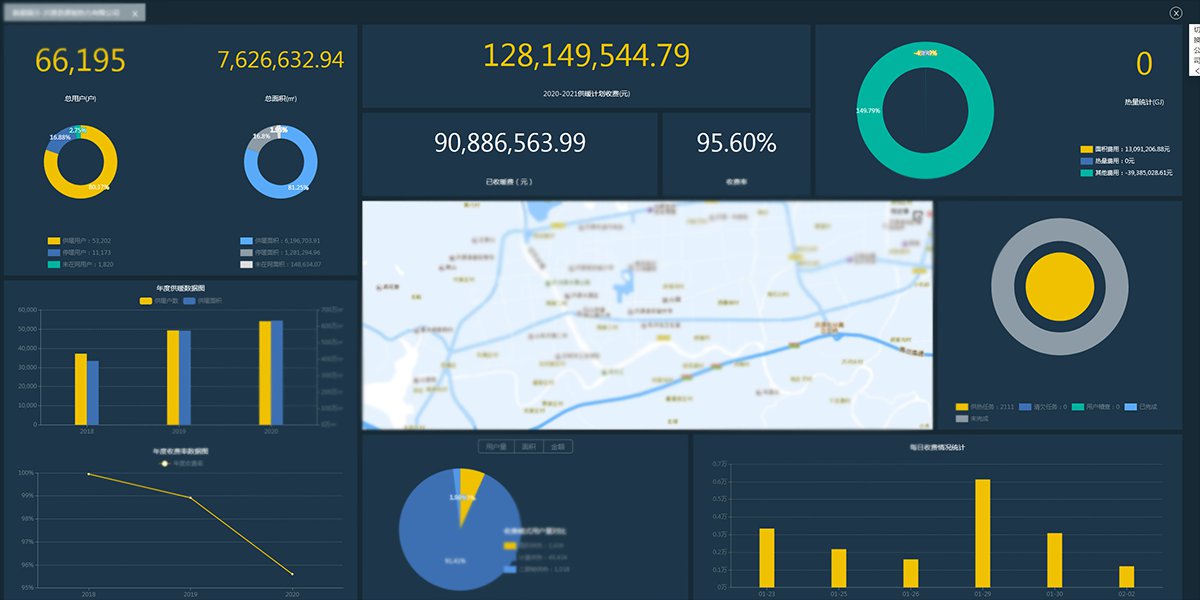
Task: Switch to the 面积 tab
Action: point(527,447)
